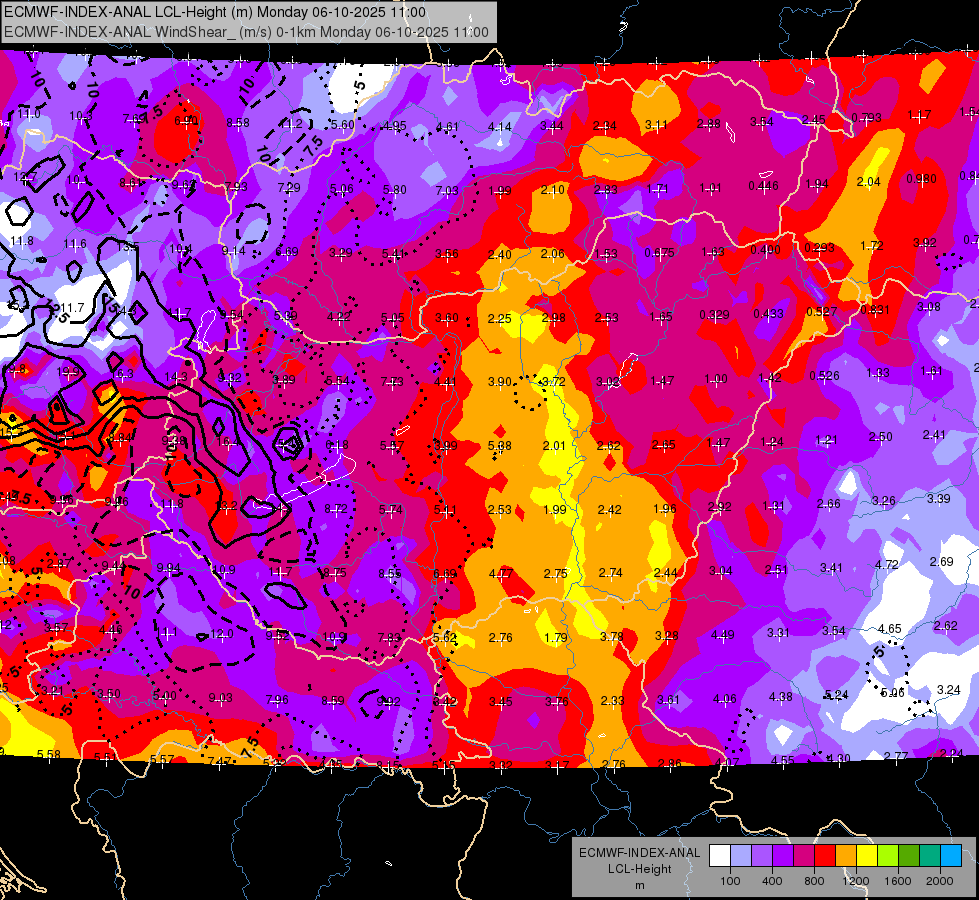Click the wind shear value '0.400'
Viewport: 979px width, 900px height.
765,250
